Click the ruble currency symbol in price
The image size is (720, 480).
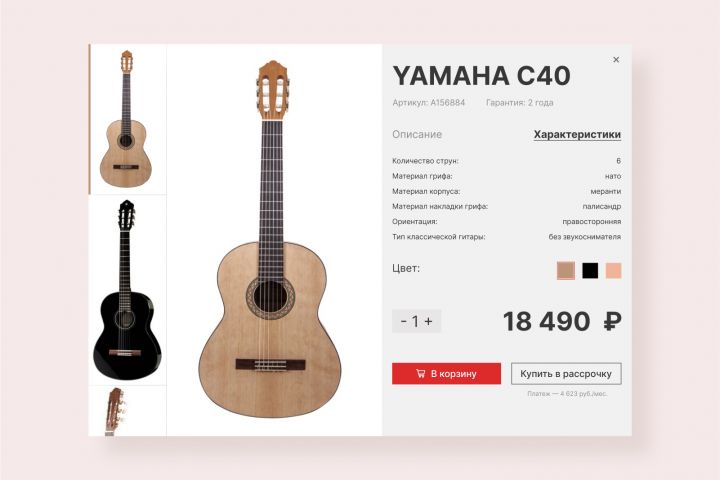(x=613, y=321)
